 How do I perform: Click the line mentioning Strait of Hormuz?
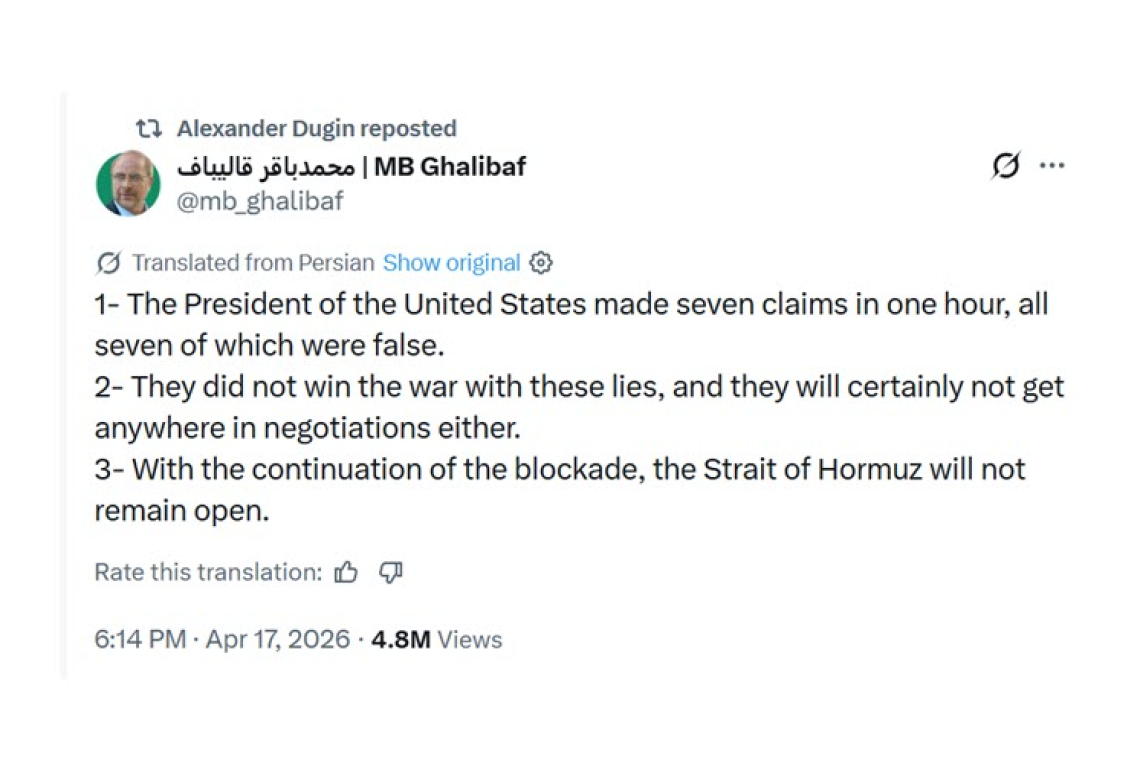(x=560, y=469)
